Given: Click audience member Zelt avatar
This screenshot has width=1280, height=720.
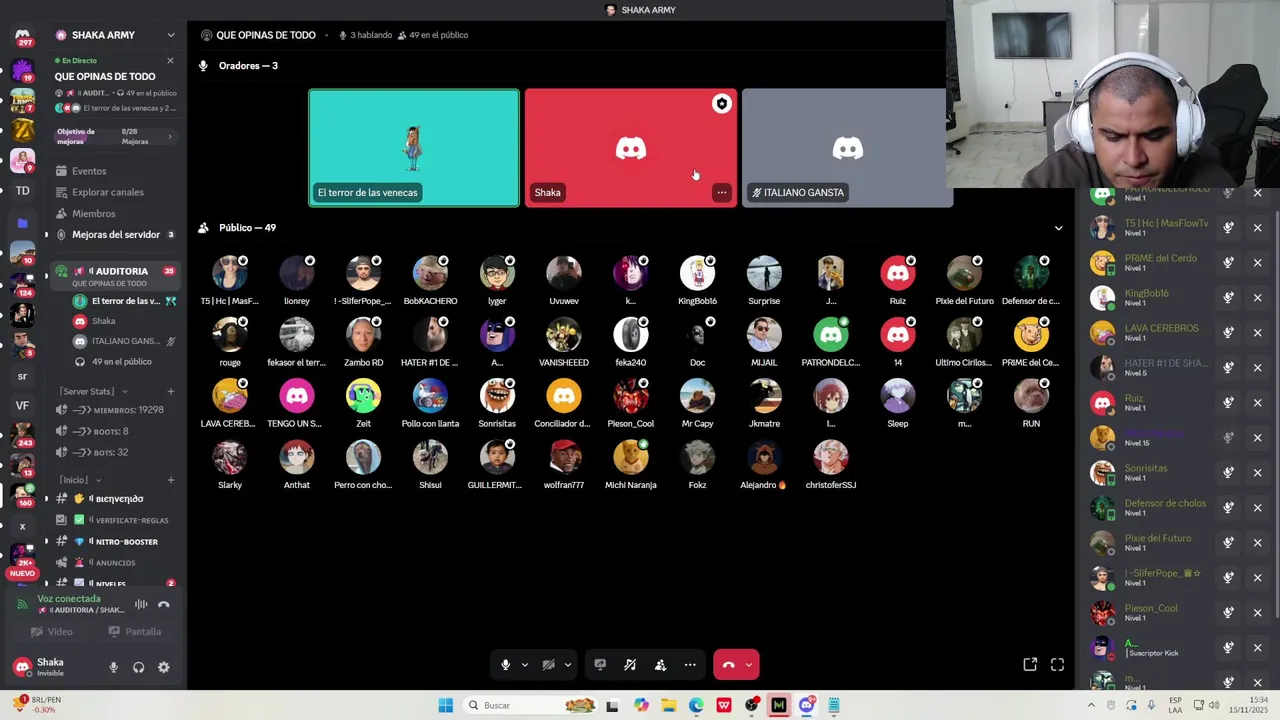Looking at the screenshot, I should [363, 397].
